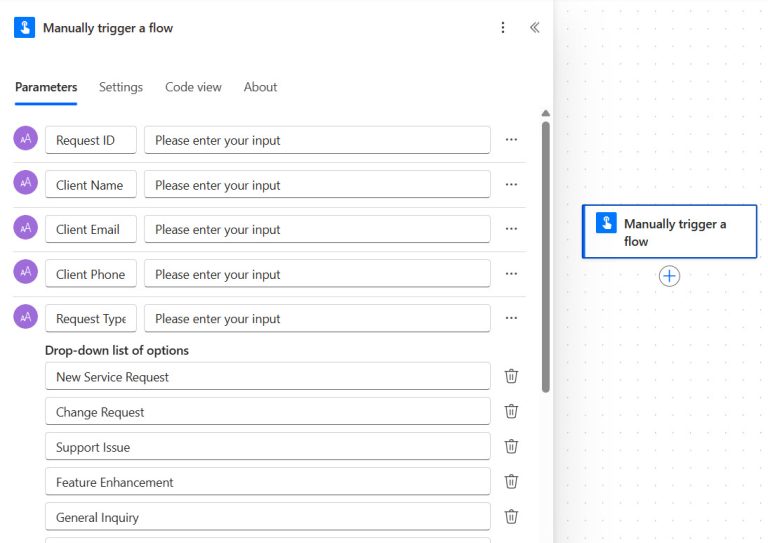Open the ellipsis menu for the Client Name row
The image size is (768, 543).
coord(511,185)
